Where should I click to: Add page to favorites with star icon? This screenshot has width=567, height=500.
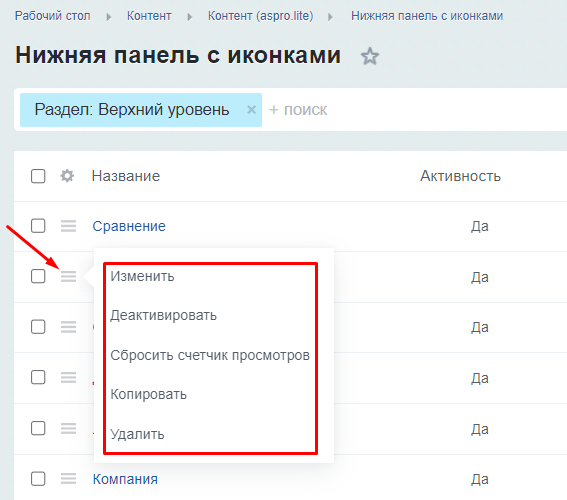pos(370,56)
